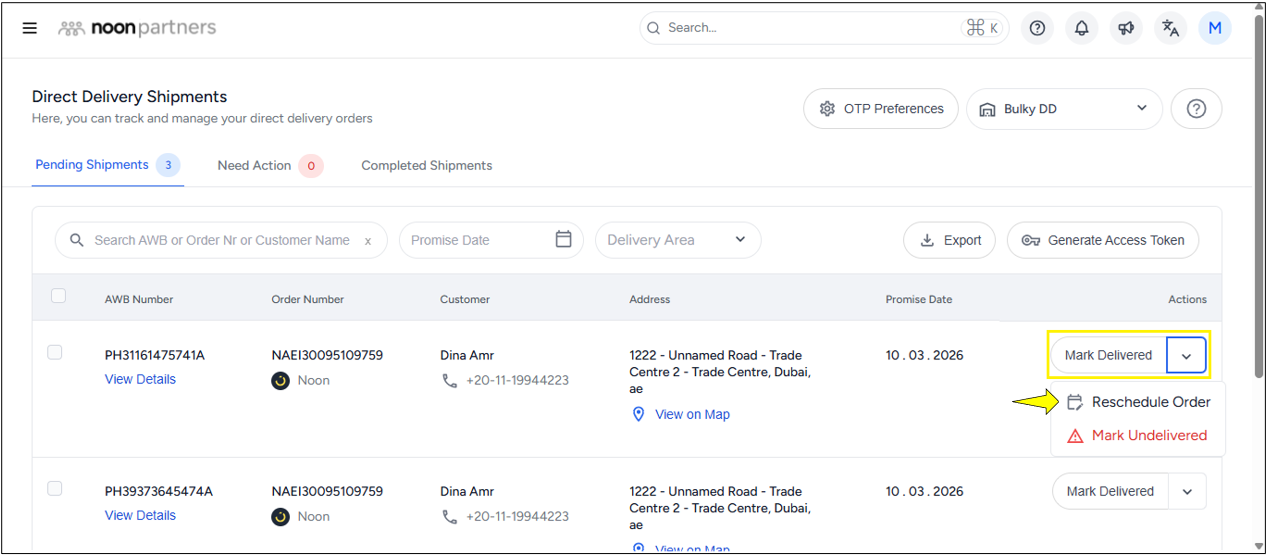Open the Delivery Area dropdown filter
1268x556 pixels.
(x=677, y=240)
